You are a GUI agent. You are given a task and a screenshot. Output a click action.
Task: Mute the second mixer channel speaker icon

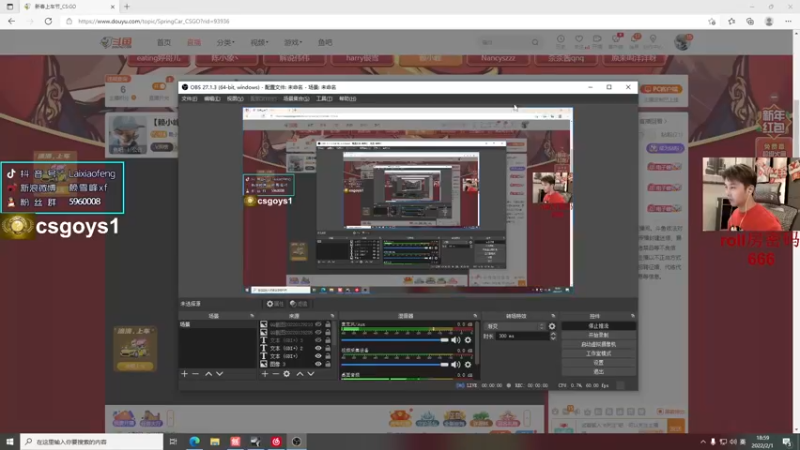click(456, 364)
